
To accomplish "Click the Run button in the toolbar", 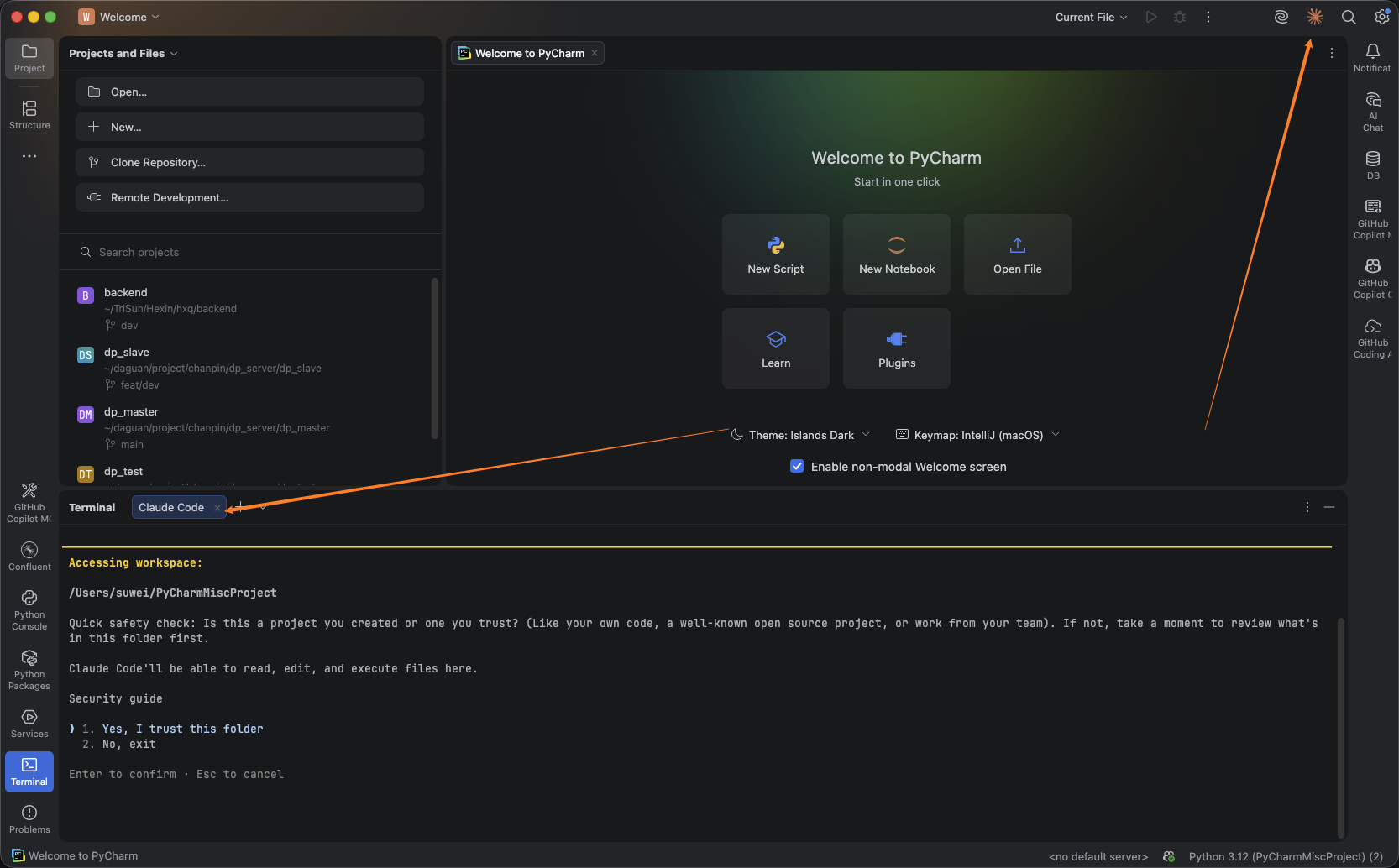I will 1151,17.
